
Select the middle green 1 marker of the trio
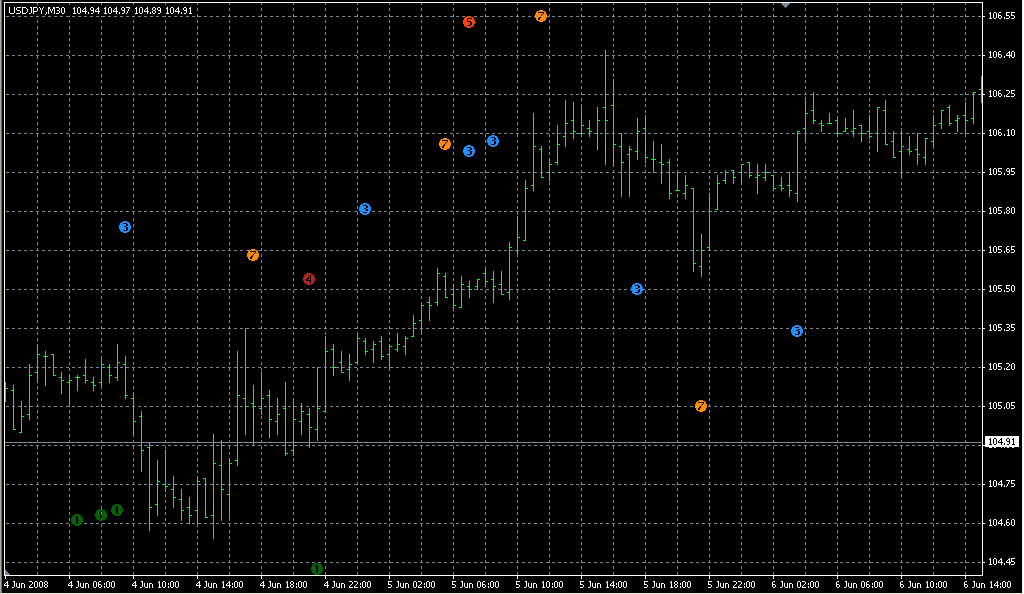click(101, 515)
